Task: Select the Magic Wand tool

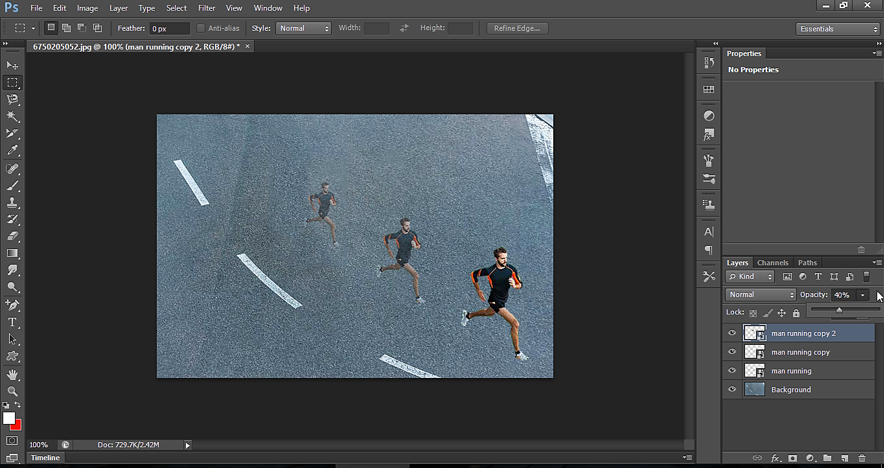Action: (12, 116)
